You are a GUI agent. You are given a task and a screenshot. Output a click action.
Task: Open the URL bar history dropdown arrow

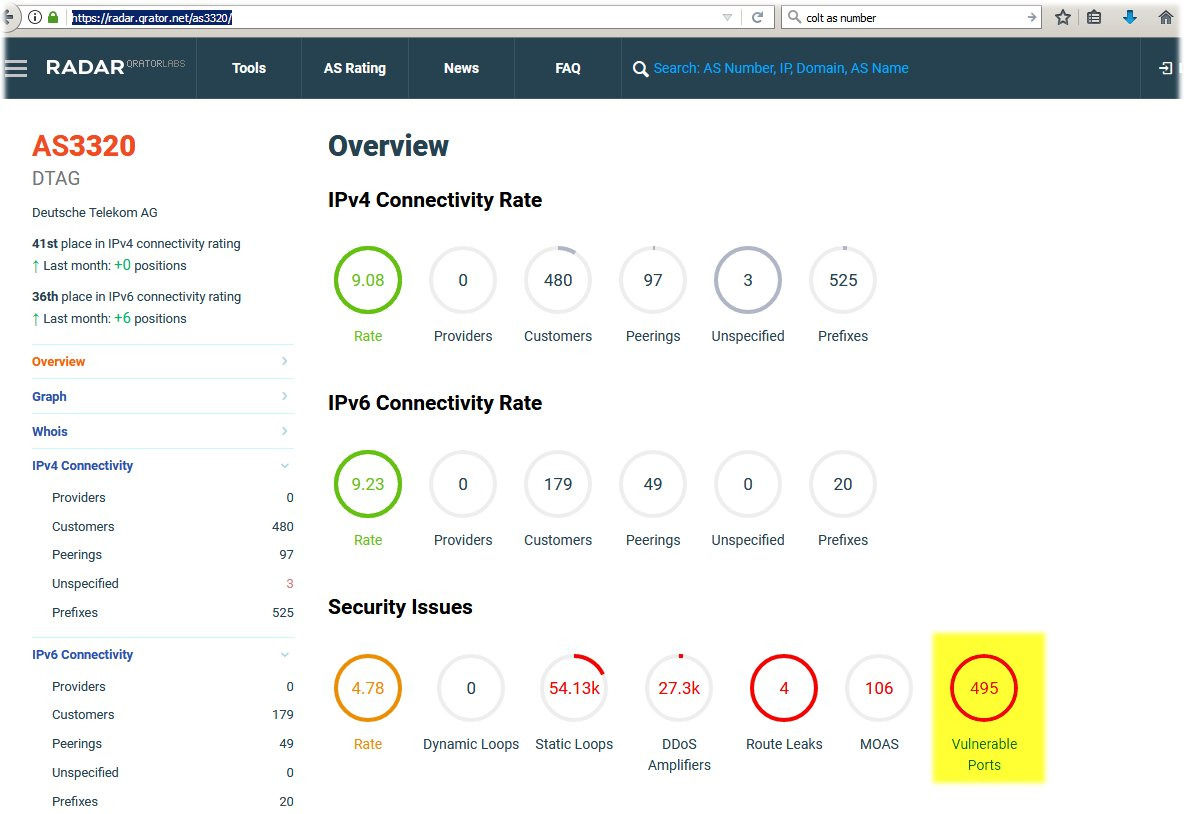727,17
